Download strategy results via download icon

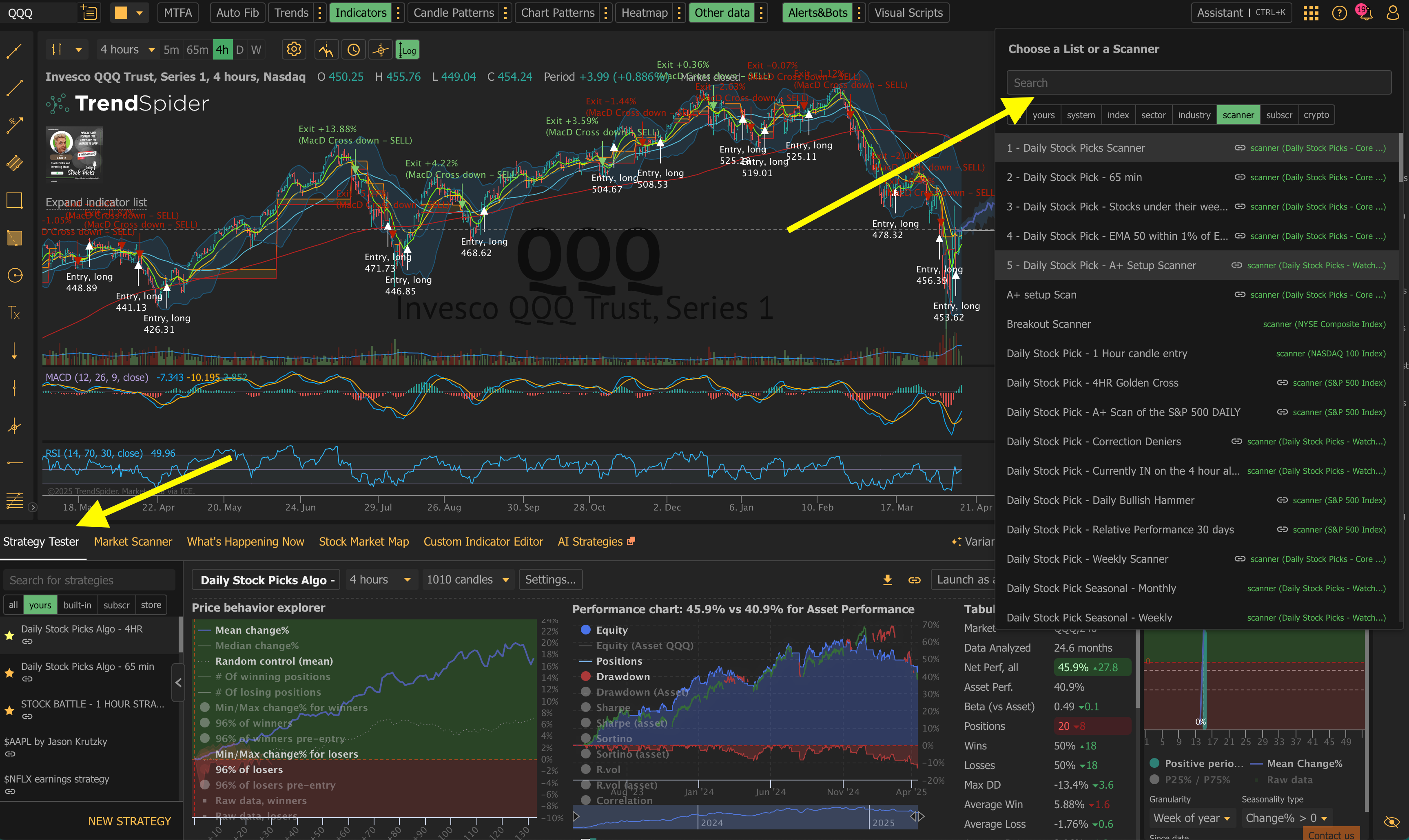[888, 579]
